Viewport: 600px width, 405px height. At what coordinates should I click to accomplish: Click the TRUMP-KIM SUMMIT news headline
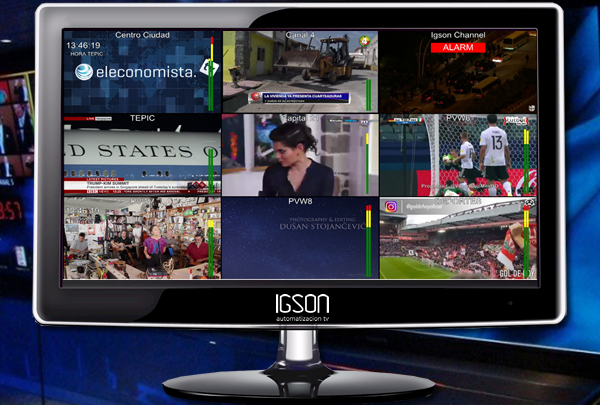106,183
